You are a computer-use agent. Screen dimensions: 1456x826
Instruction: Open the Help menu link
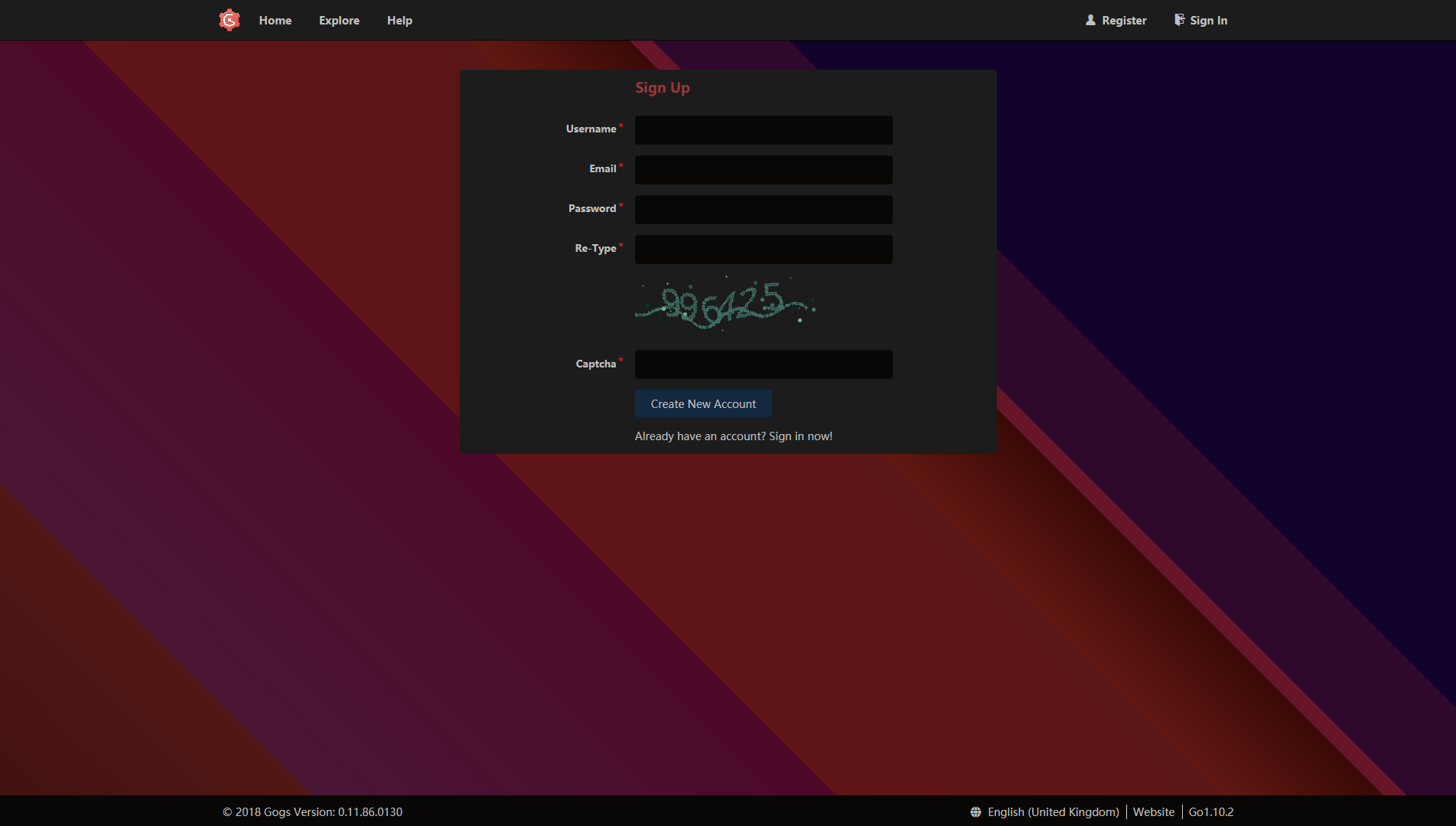399,21
